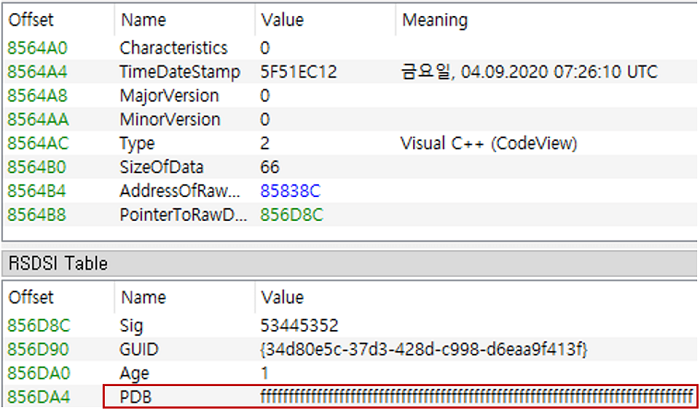The width and height of the screenshot is (700, 410).
Task: Select the PointerToRawData value 856D8C
Action: [x=292, y=215]
